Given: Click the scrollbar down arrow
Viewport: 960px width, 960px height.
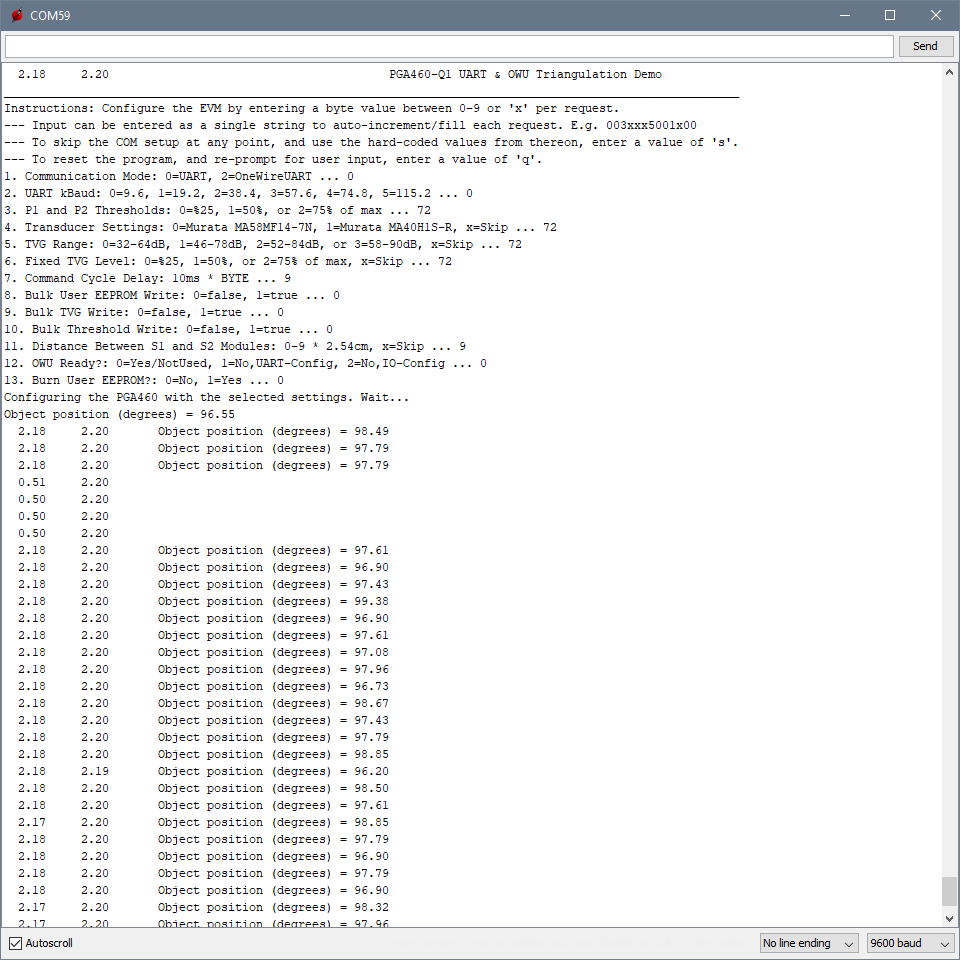Looking at the screenshot, I should (949, 918).
